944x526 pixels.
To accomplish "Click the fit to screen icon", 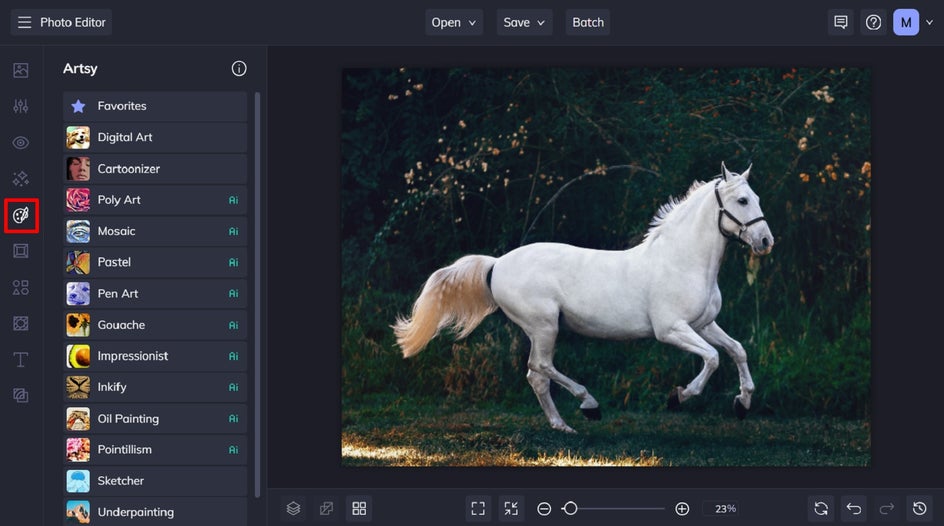I will (x=478, y=508).
